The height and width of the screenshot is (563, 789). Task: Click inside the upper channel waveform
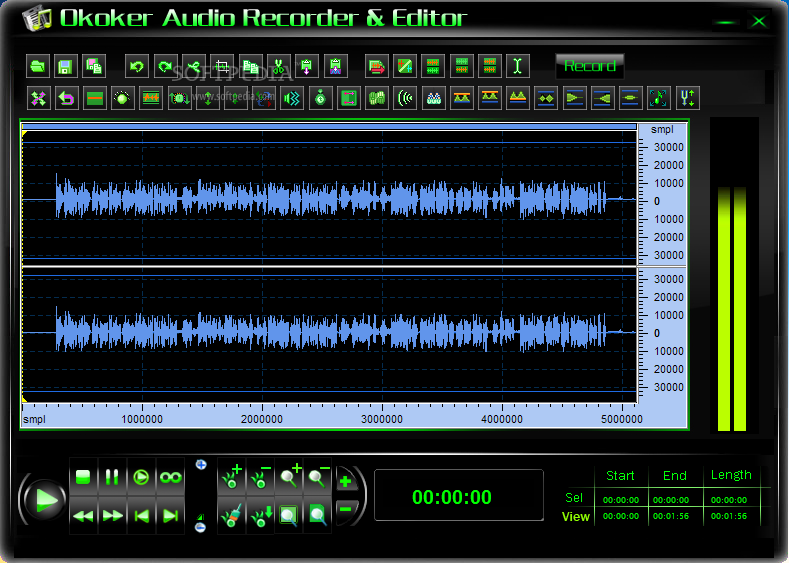[x=329, y=198]
